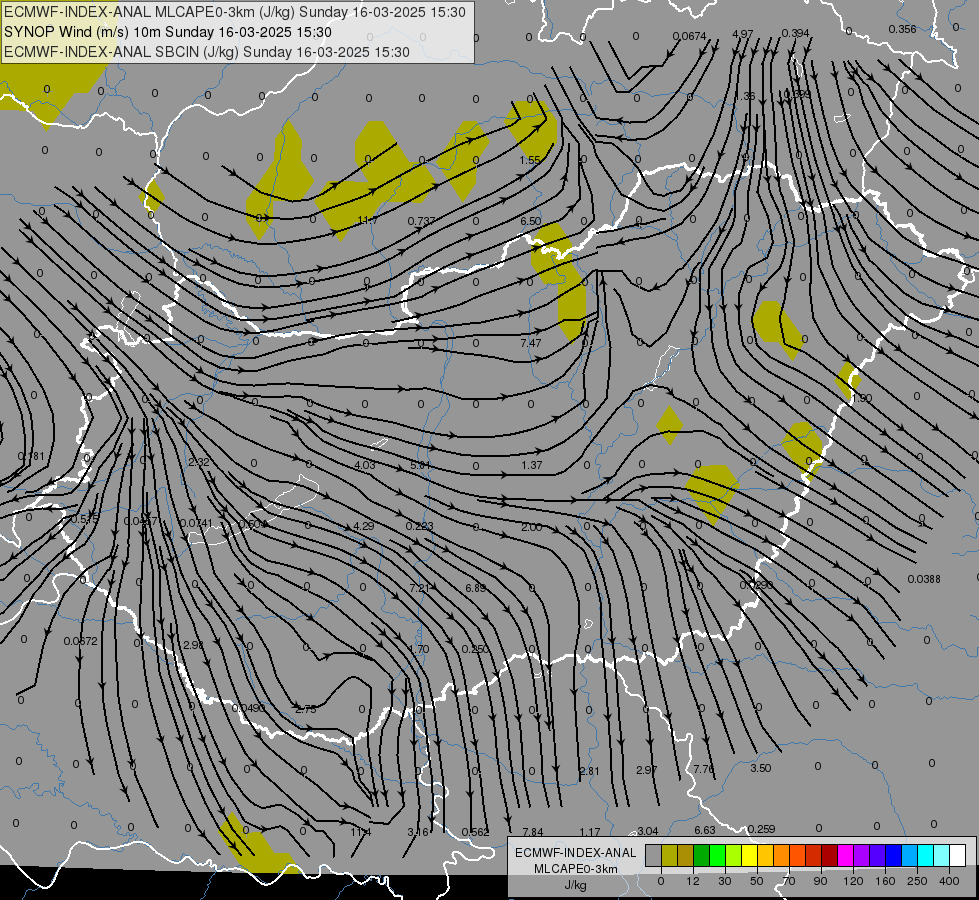Click the legend tick value 400
The width and height of the screenshot is (979, 900).
point(949,881)
